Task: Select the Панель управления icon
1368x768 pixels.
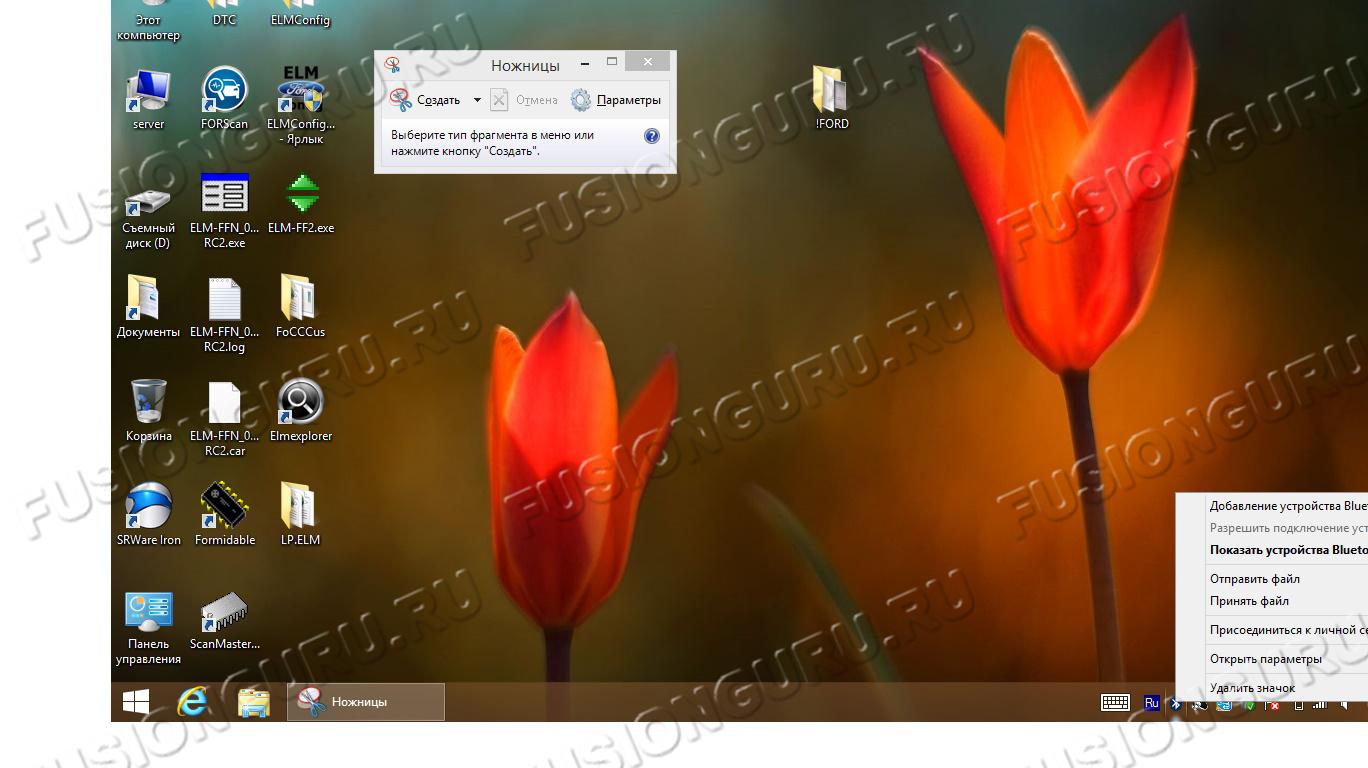Action: click(x=148, y=626)
